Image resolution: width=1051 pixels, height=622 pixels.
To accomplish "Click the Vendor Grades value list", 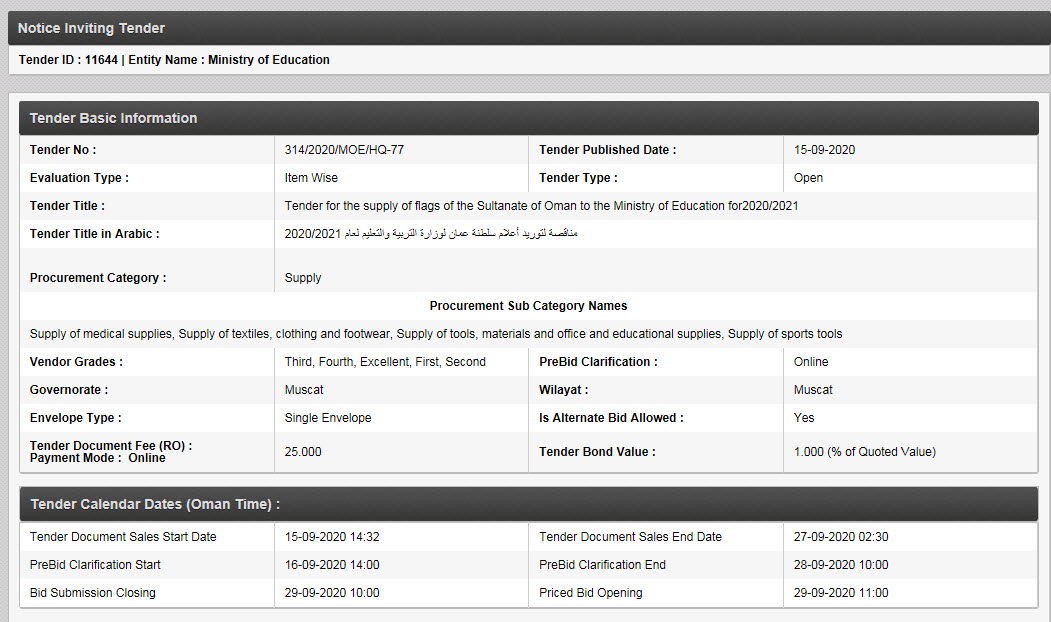I will tap(385, 362).
